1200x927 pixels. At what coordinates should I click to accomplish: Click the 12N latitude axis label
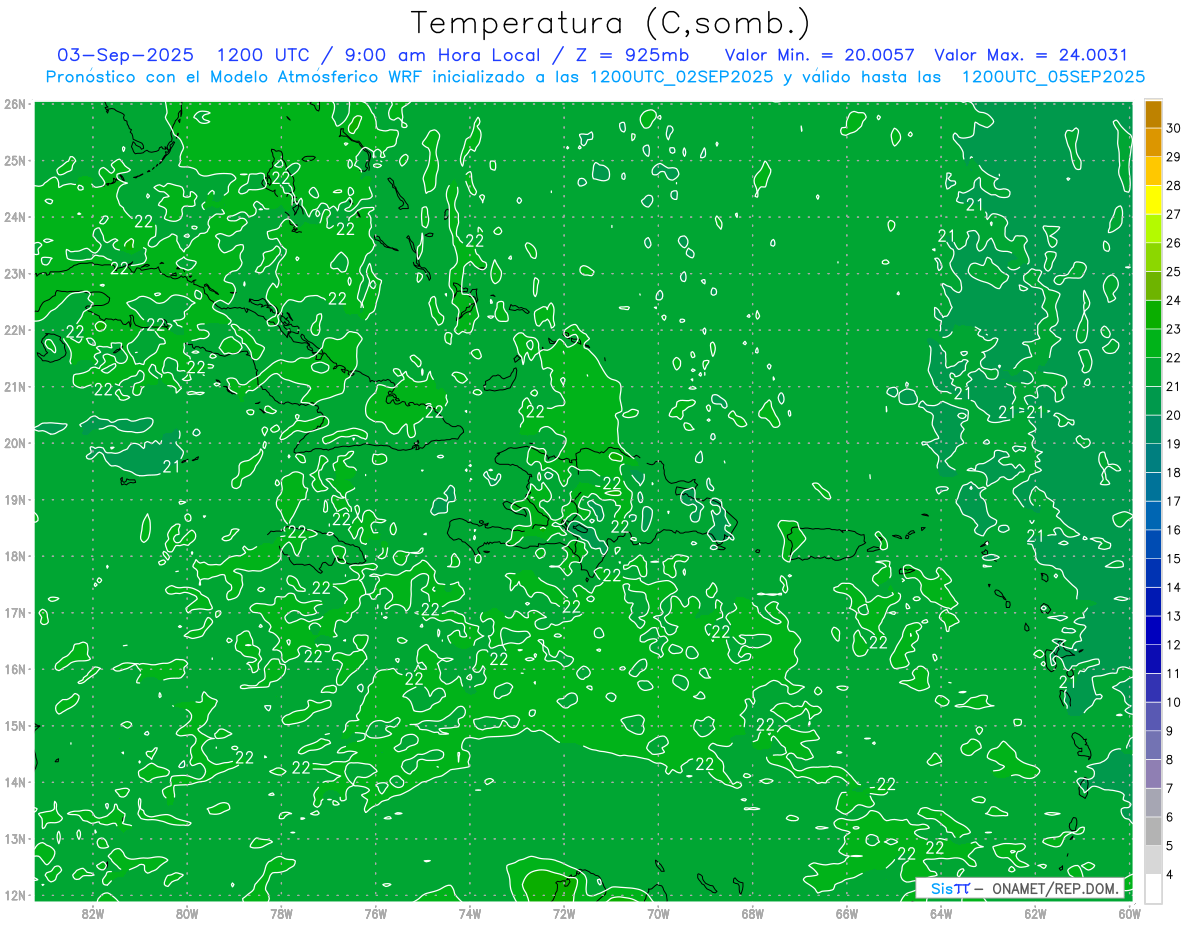coord(15,895)
